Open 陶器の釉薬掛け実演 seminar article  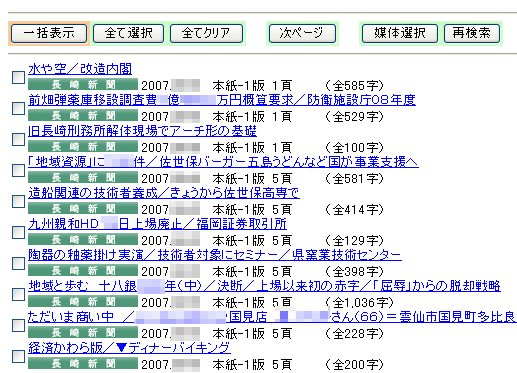(215, 255)
